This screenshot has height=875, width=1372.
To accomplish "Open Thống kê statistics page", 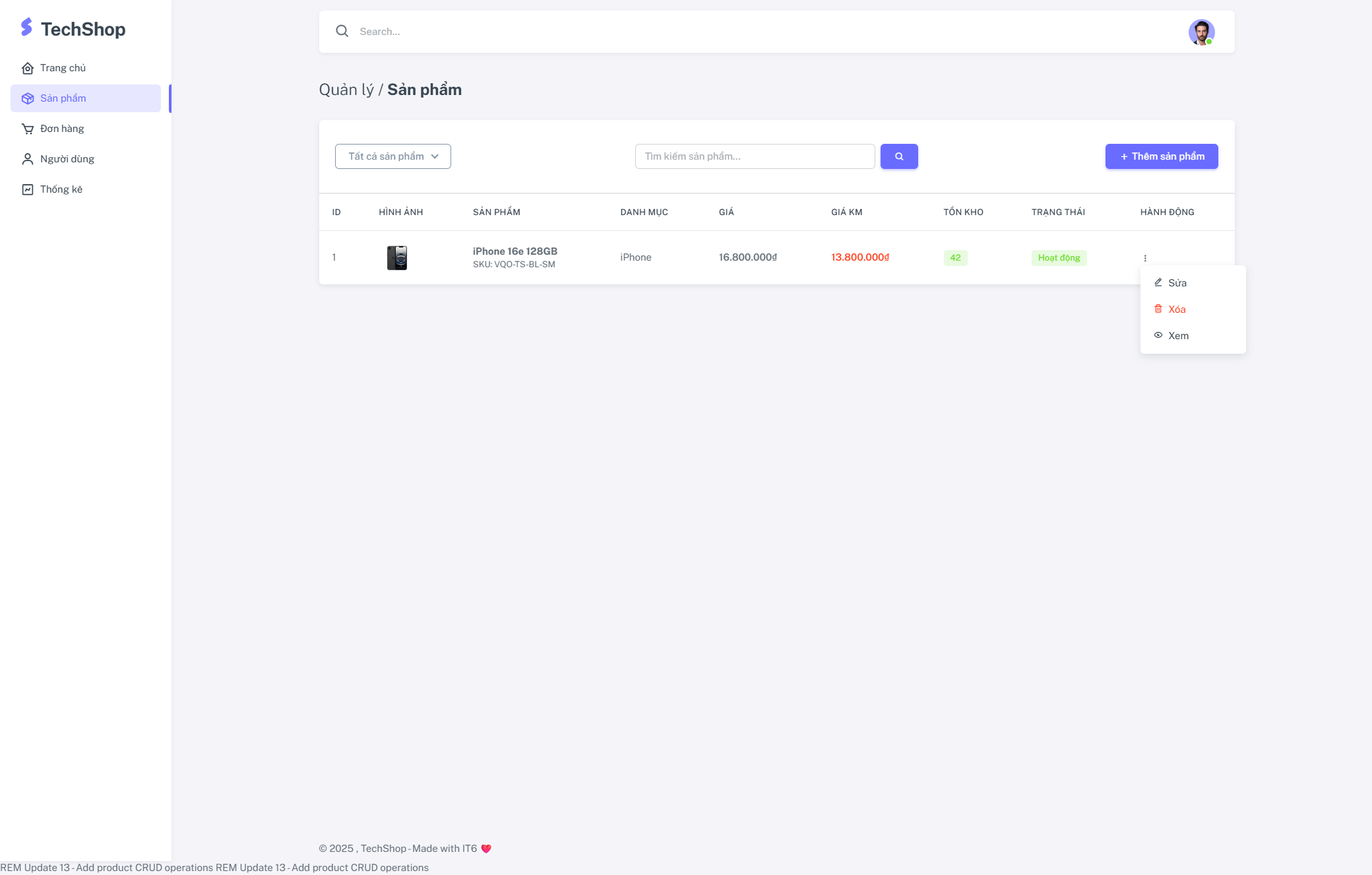I will 61,189.
